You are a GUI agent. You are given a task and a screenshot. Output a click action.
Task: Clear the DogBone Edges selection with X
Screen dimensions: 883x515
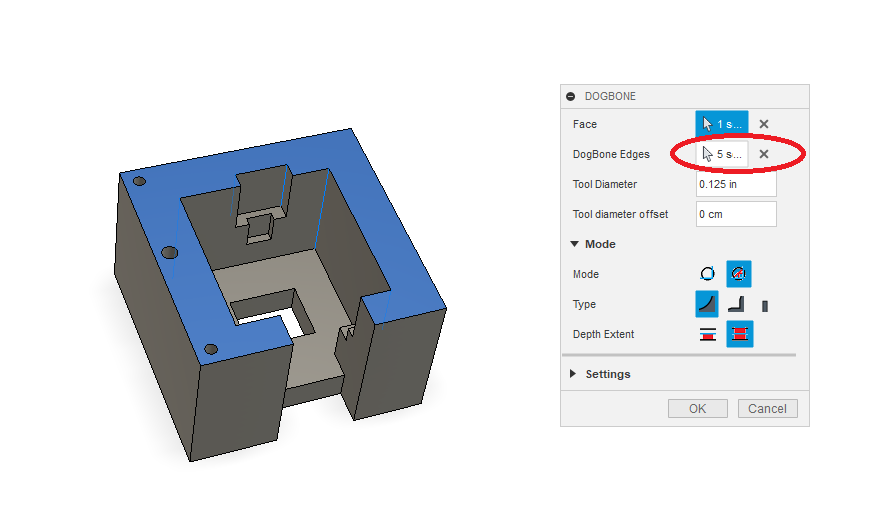[764, 154]
